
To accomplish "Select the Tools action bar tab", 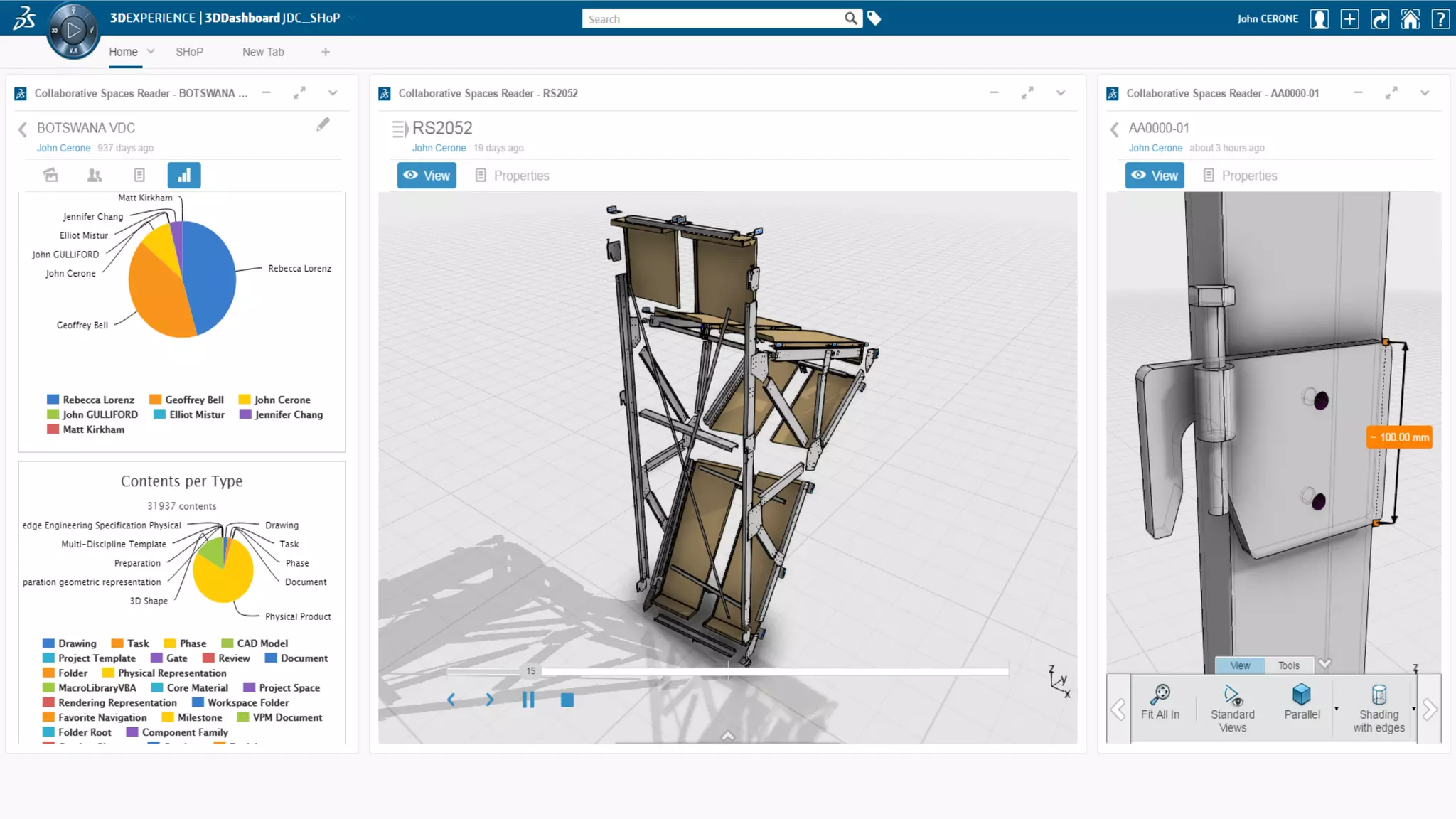I will (x=1289, y=665).
